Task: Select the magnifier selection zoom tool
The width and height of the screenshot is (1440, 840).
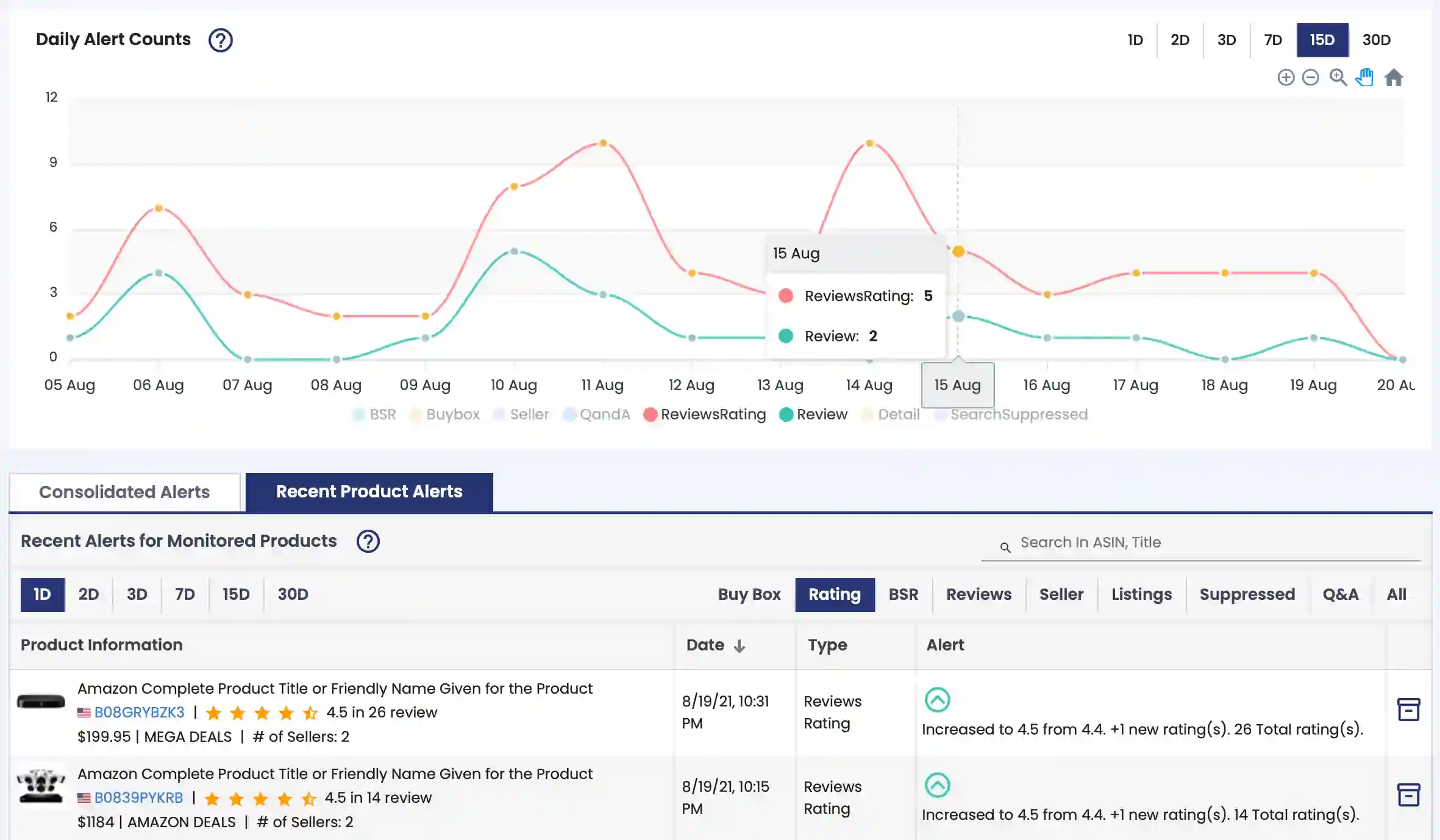Action: click(1338, 77)
